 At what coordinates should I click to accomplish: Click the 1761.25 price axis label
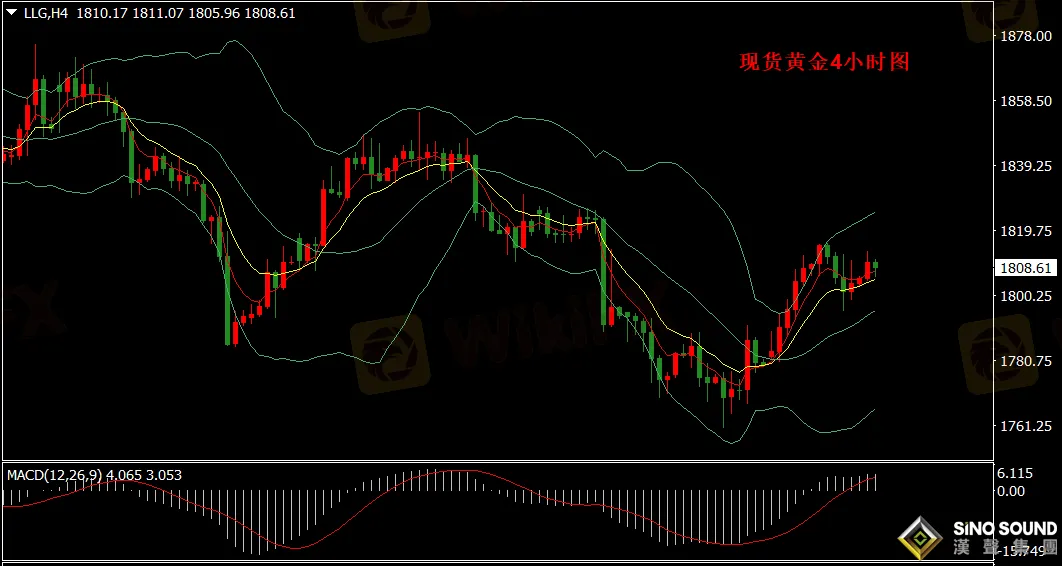coord(1026,426)
